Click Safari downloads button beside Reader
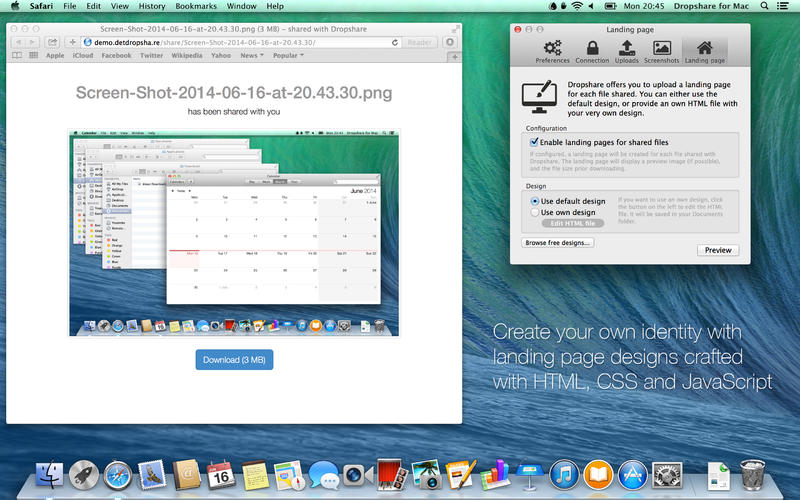 point(450,42)
